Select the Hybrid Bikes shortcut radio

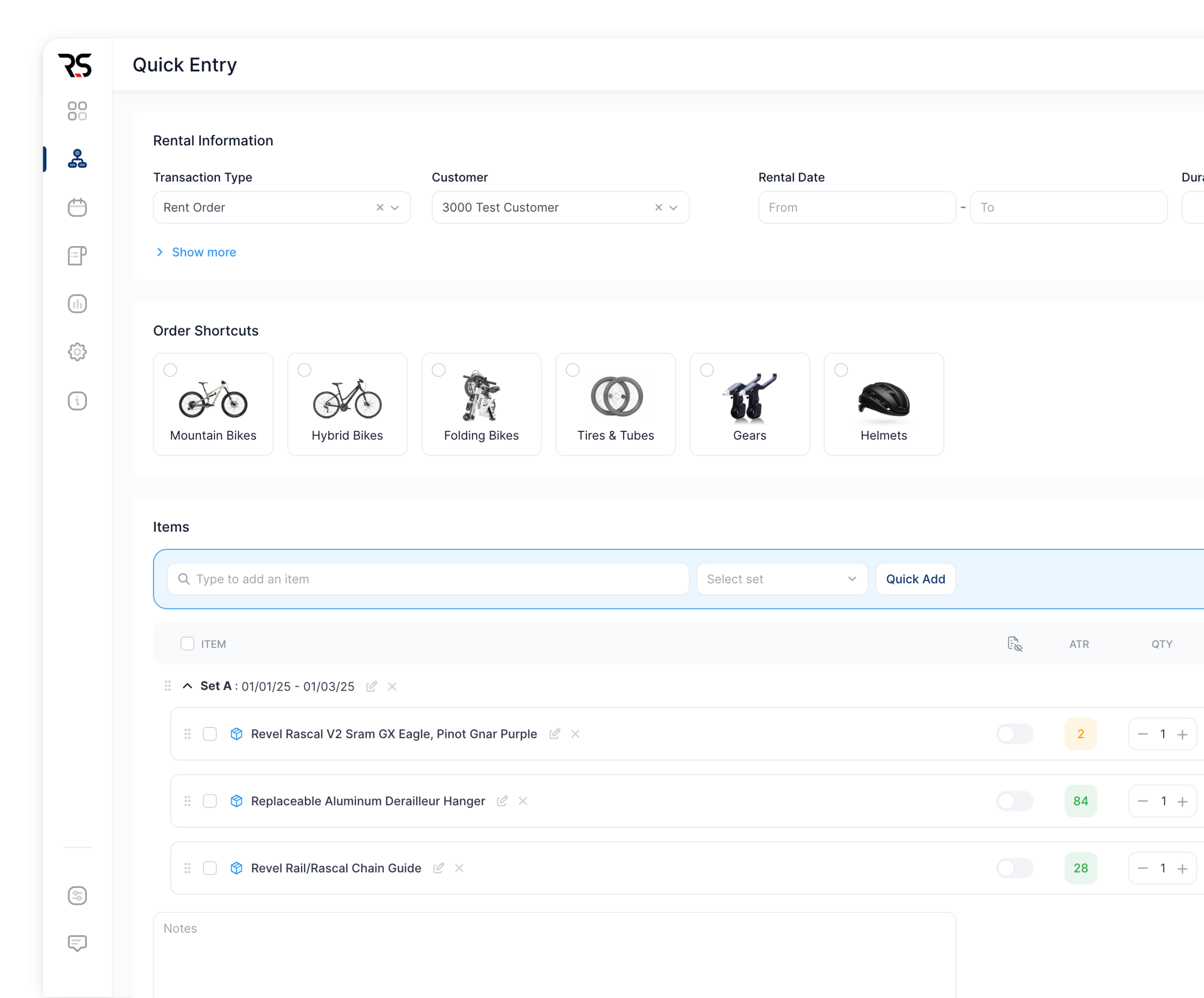[304, 370]
